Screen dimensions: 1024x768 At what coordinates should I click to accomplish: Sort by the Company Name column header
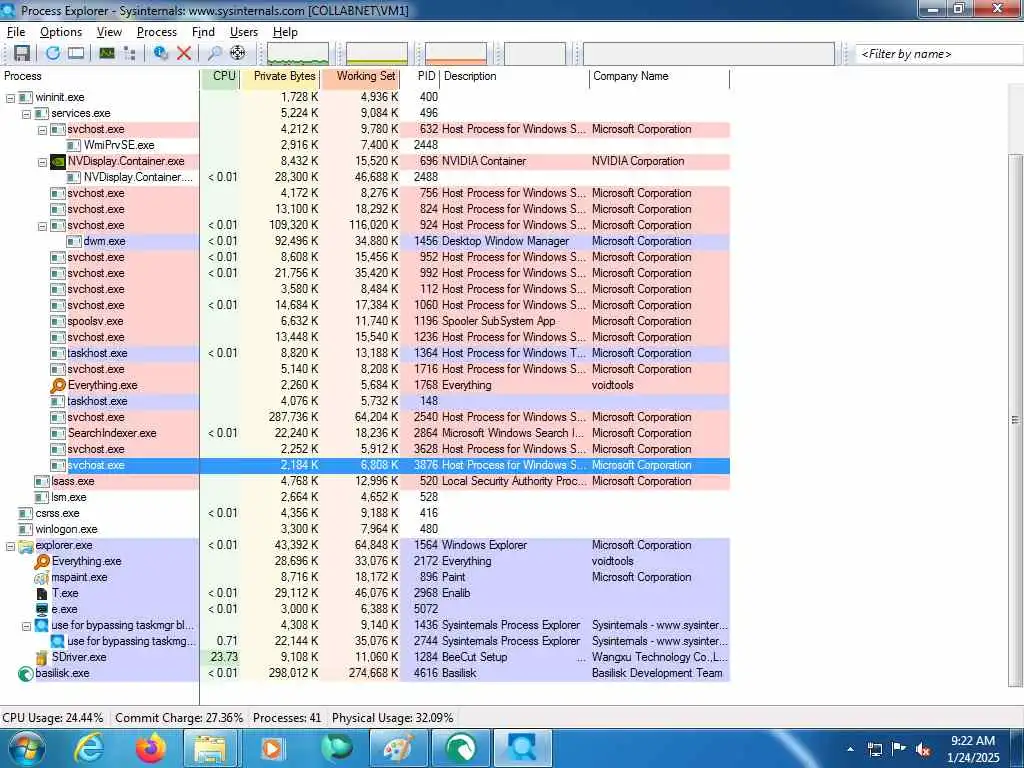point(660,76)
